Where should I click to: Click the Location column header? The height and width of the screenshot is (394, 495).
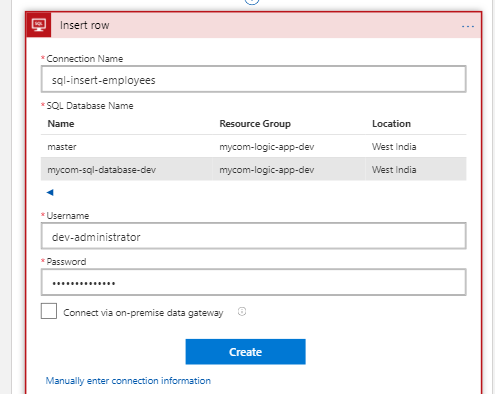pos(391,124)
